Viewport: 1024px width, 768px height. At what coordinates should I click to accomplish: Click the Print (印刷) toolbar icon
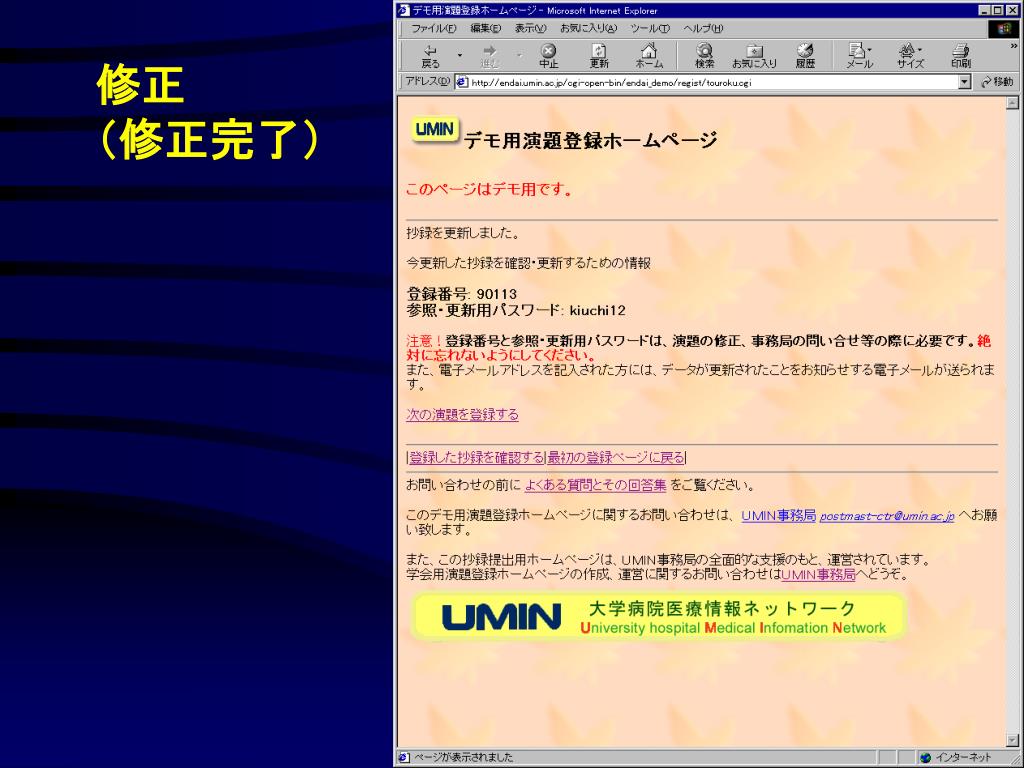tap(961, 56)
